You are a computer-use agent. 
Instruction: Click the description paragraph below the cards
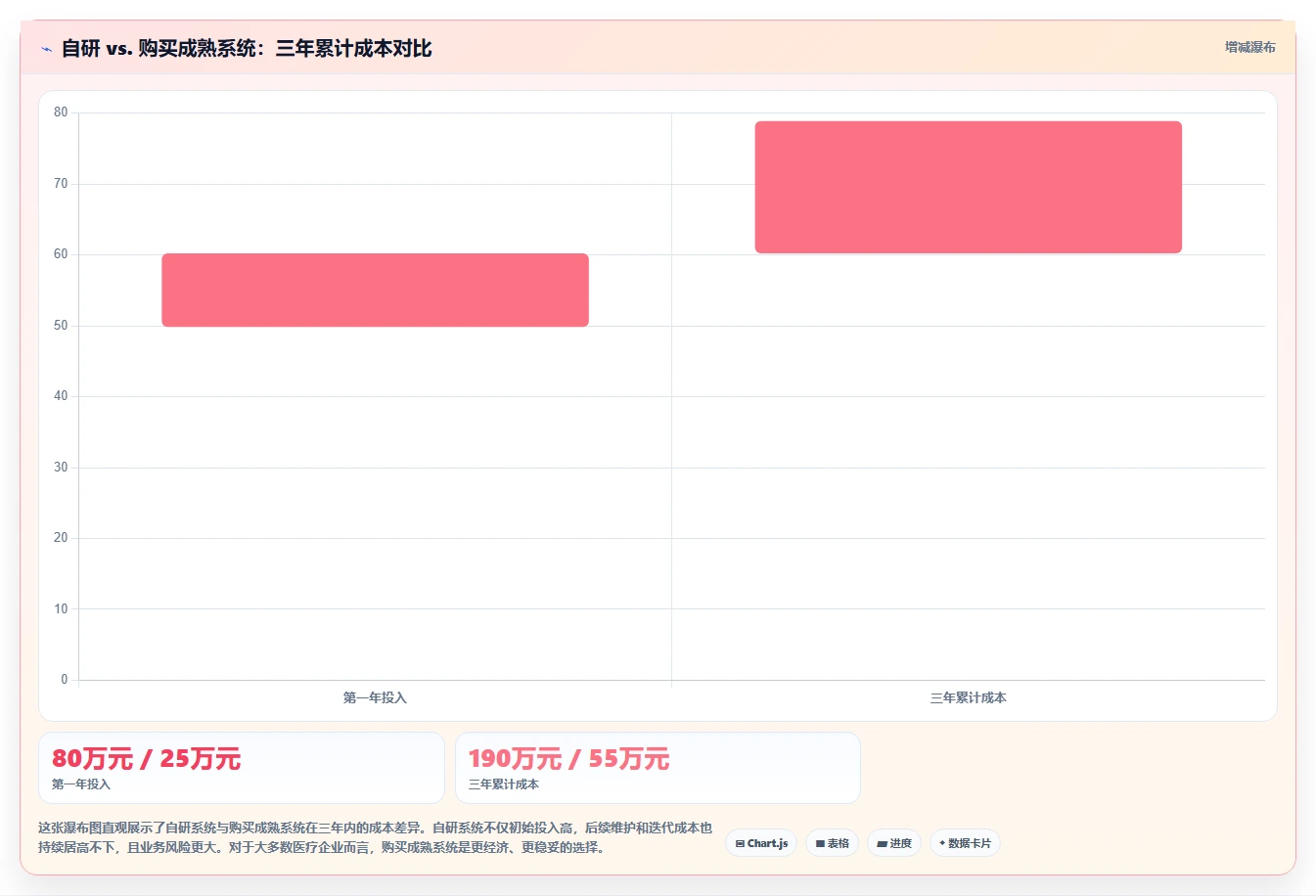click(x=376, y=837)
